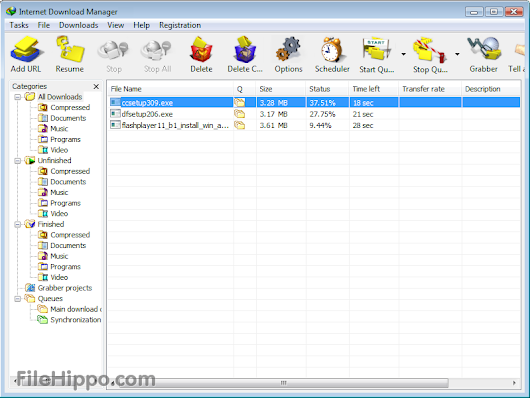530x398 pixels.
Task: Select the Finished category
Action: [51, 224]
